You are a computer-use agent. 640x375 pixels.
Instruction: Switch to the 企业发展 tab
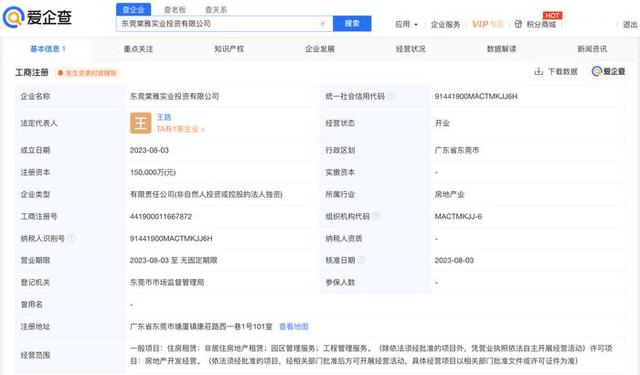tap(320, 49)
